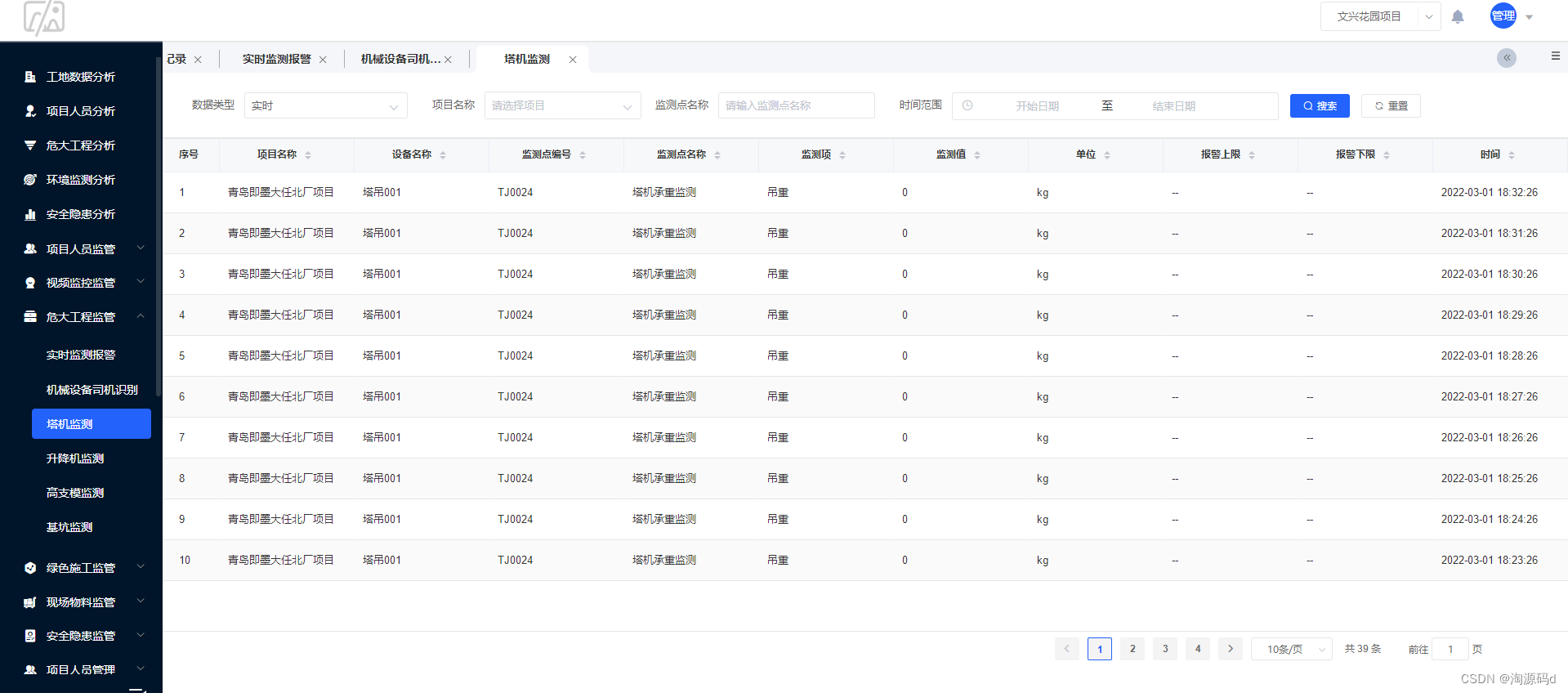This screenshot has width=1568, height=693.
Task: Sort by 时间 column
Action: pos(1512,154)
